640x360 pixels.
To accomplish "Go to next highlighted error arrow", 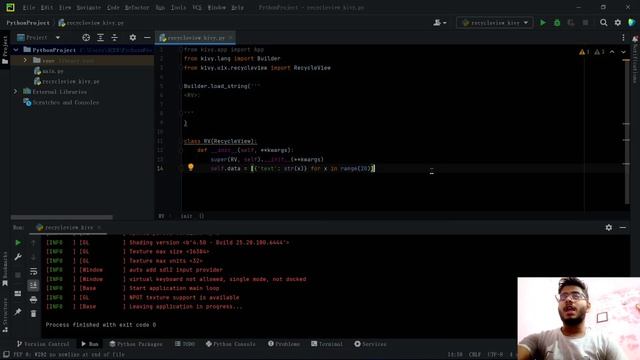I will click(x=623, y=52).
